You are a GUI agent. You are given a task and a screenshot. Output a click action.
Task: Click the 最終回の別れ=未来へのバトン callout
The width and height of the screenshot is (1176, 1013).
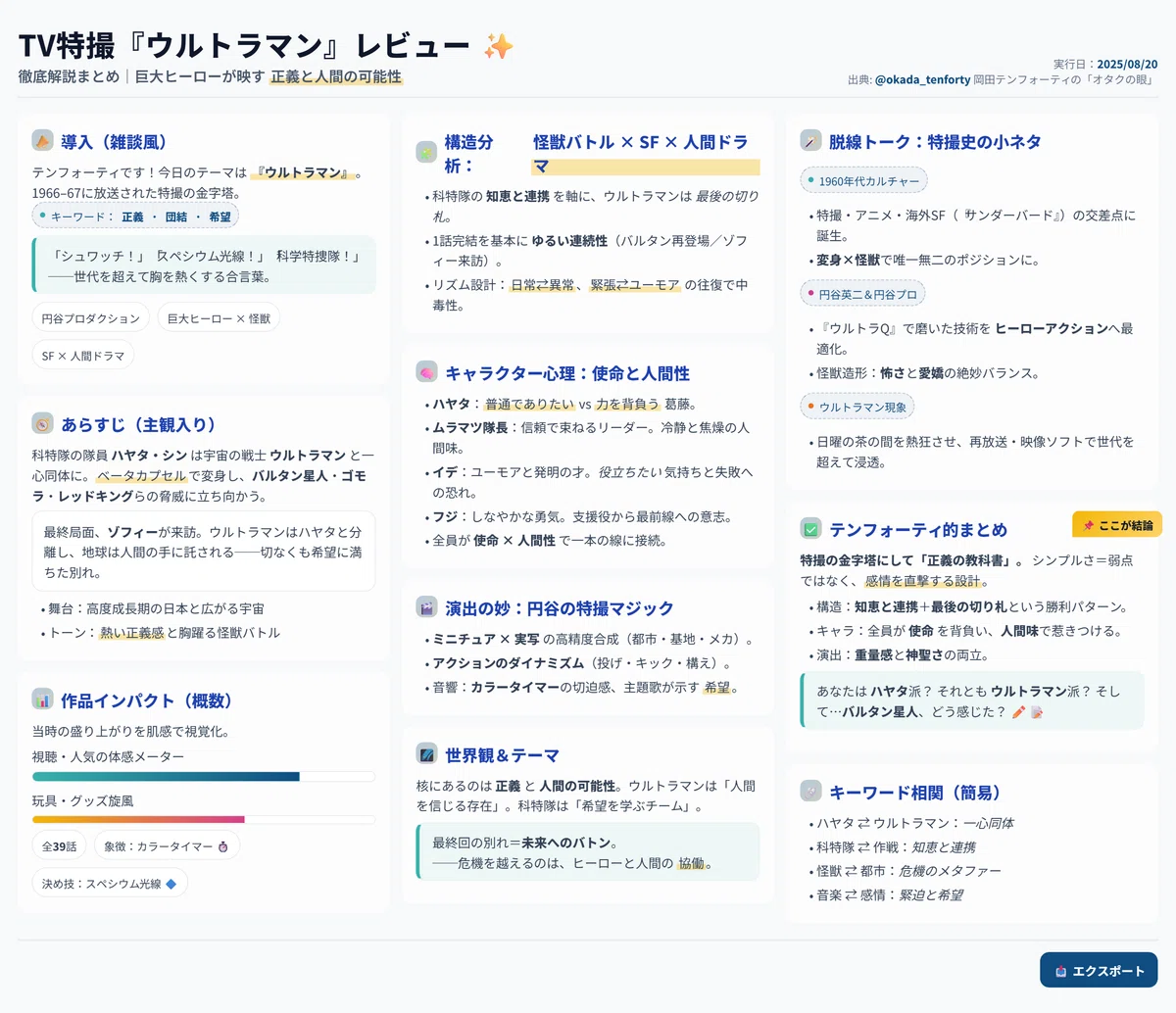[588, 852]
